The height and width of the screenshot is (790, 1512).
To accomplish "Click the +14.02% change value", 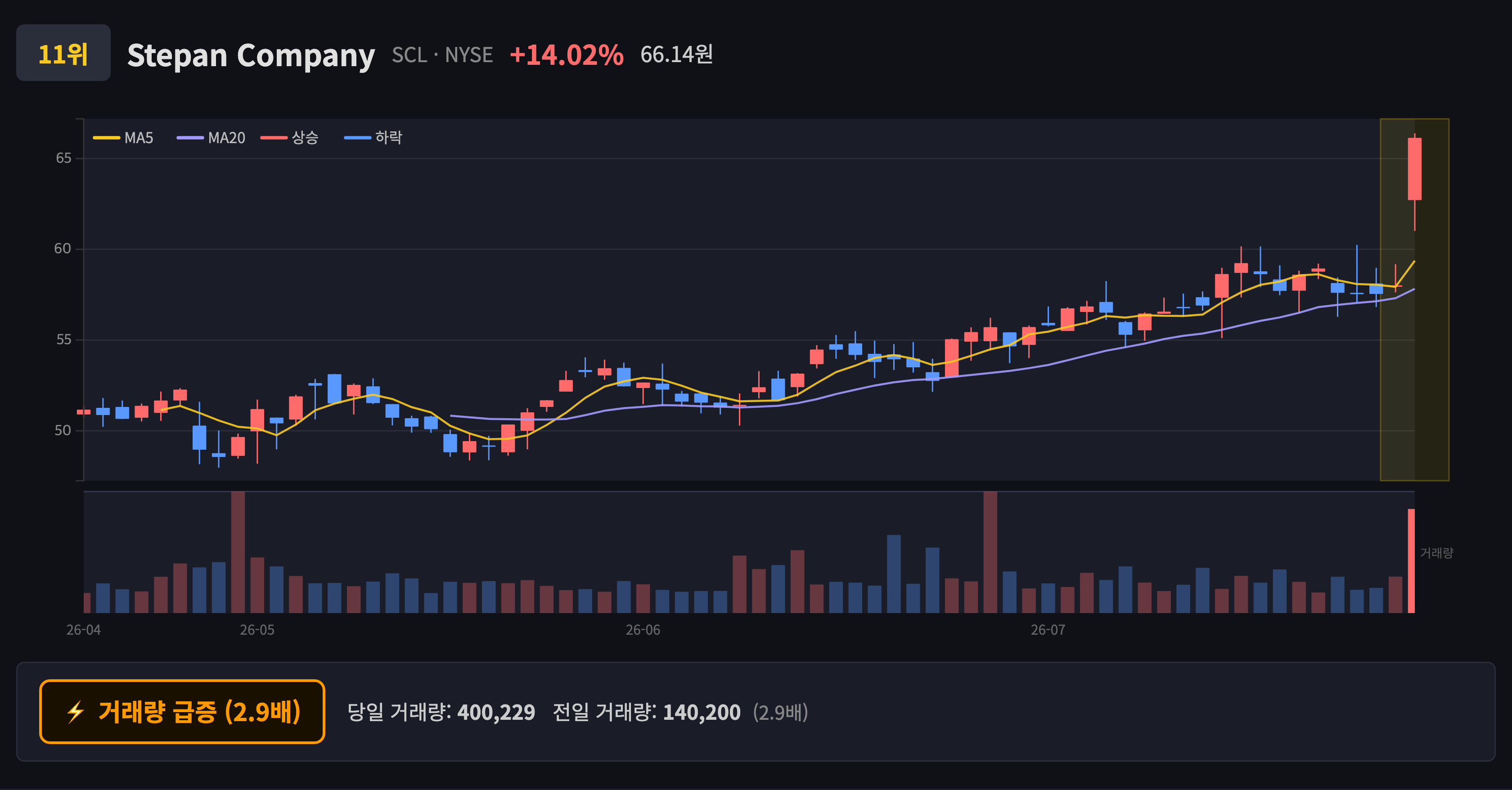I will click(567, 54).
